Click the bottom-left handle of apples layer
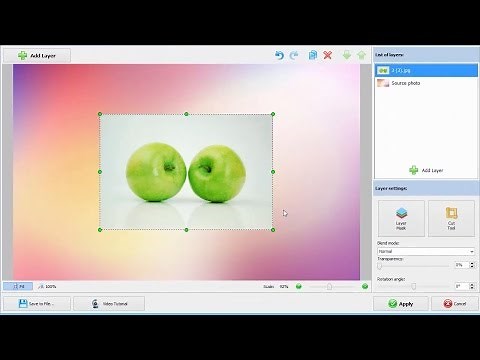The image size is (480, 360). click(x=100, y=230)
